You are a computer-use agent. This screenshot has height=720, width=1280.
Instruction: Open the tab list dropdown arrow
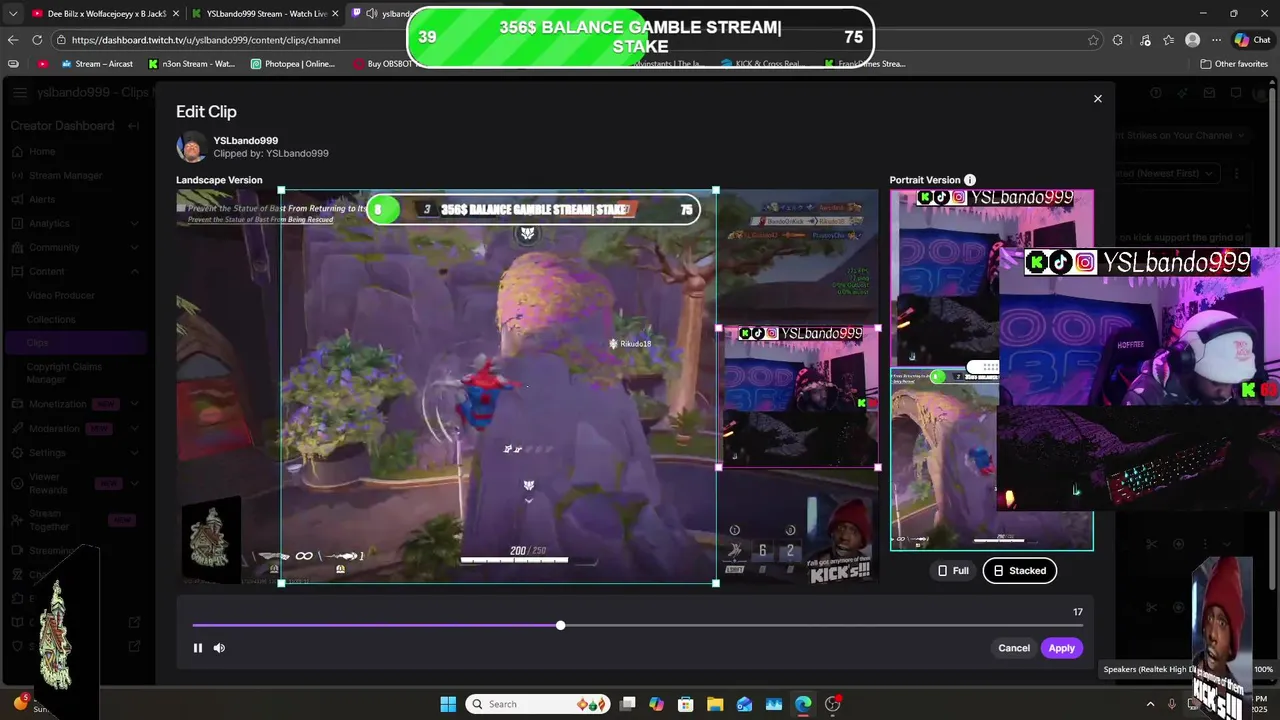(13, 14)
